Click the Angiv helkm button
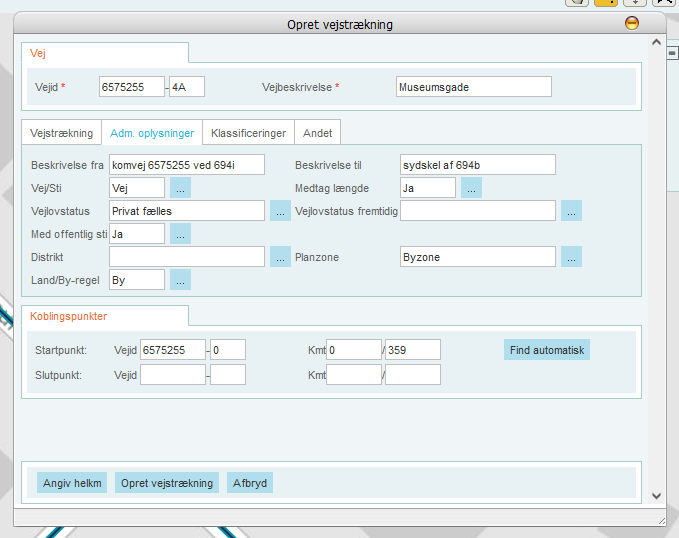The height and width of the screenshot is (538, 679). (72, 483)
